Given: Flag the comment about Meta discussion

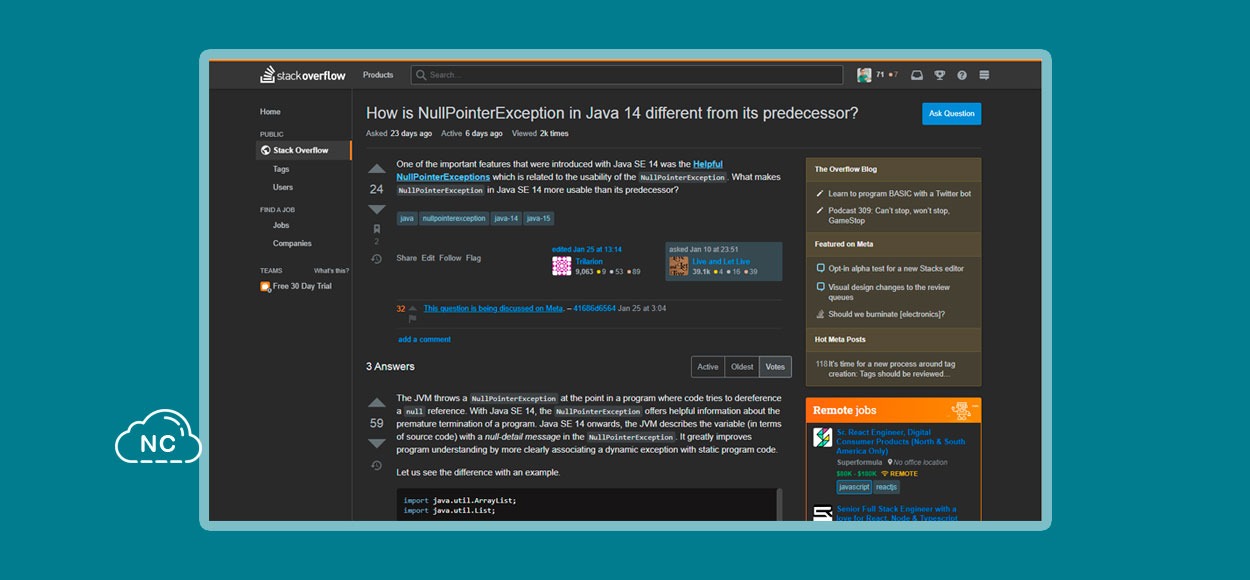Looking at the screenshot, I should [x=412, y=319].
